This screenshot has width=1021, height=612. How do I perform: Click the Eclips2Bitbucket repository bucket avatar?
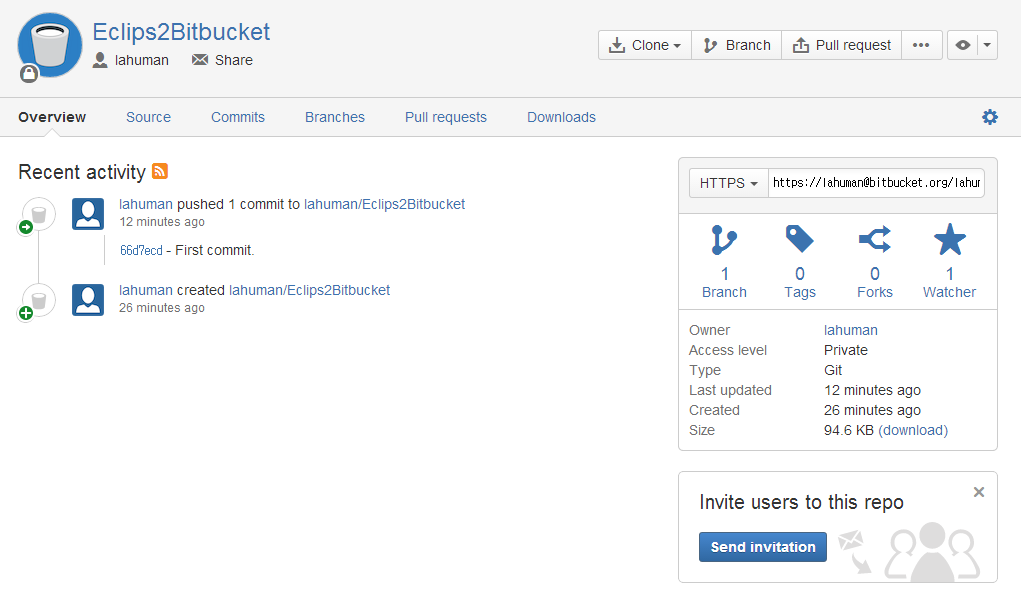(x=50, y=45)
